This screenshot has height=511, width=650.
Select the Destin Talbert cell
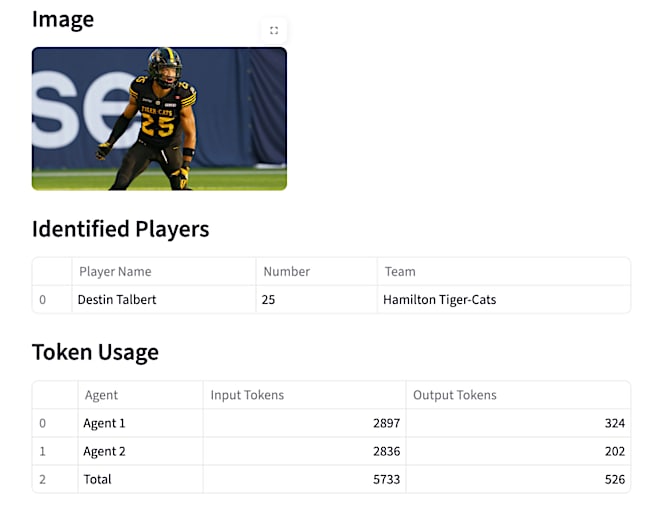(x=117, y=299)
